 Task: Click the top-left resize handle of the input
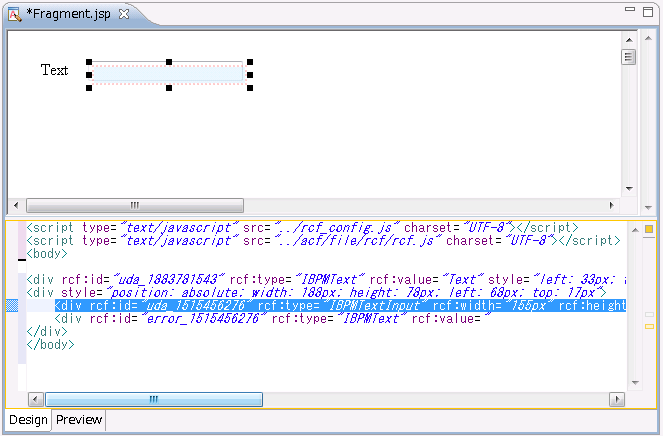point(89,62)
